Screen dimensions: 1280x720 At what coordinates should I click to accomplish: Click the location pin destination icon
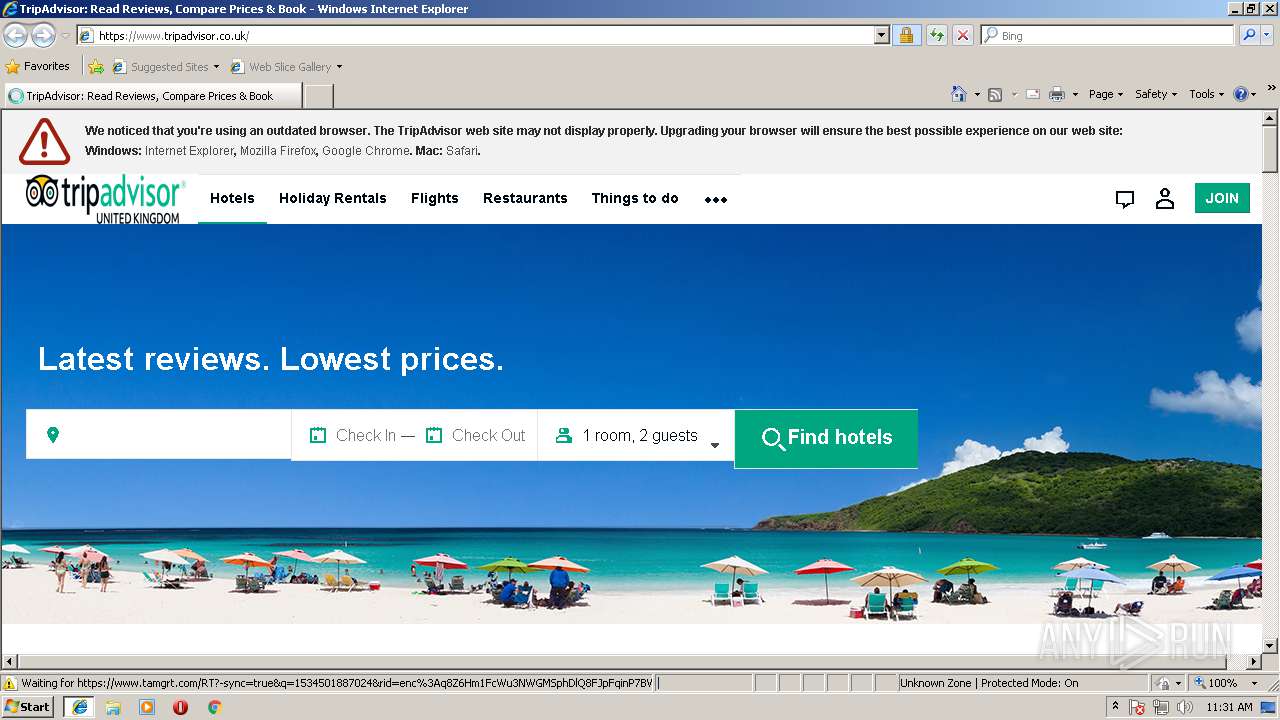pyautogui.click(x=53, y=435)
